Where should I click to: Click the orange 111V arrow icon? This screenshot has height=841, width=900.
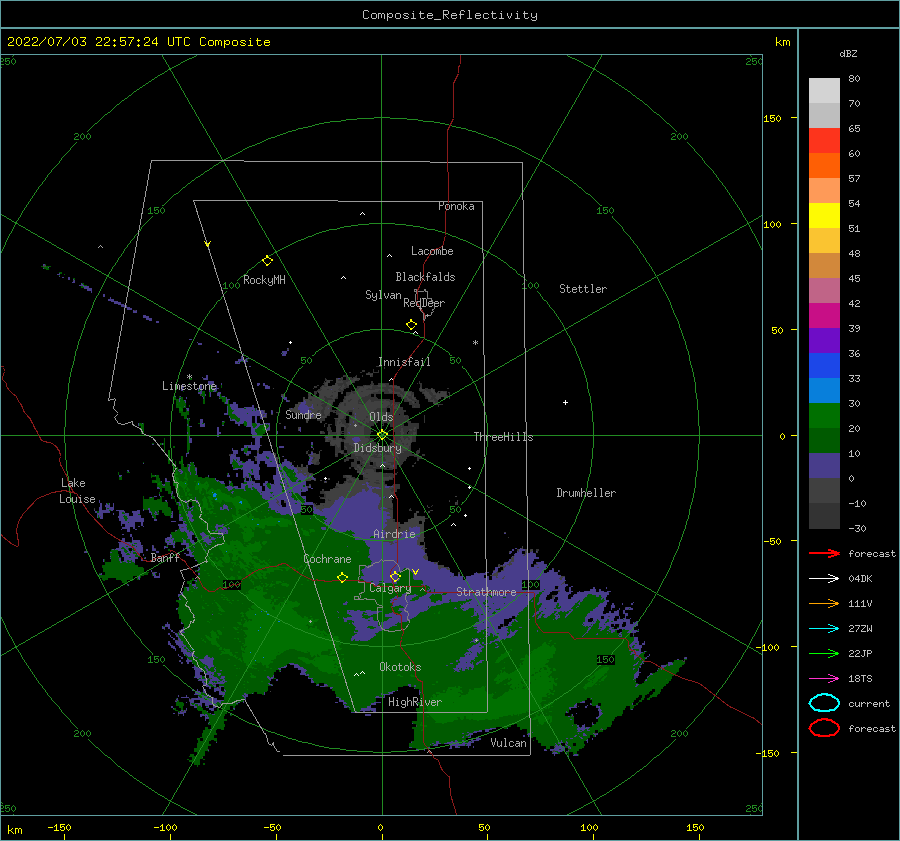[x=824, y=603]
